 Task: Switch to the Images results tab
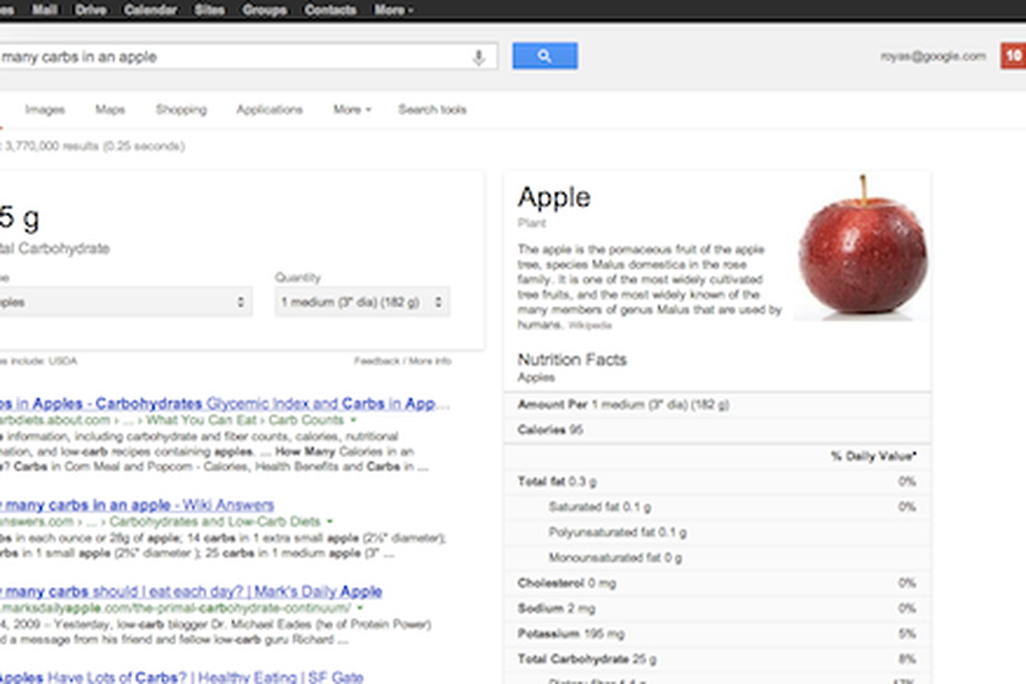pos(45,109)
